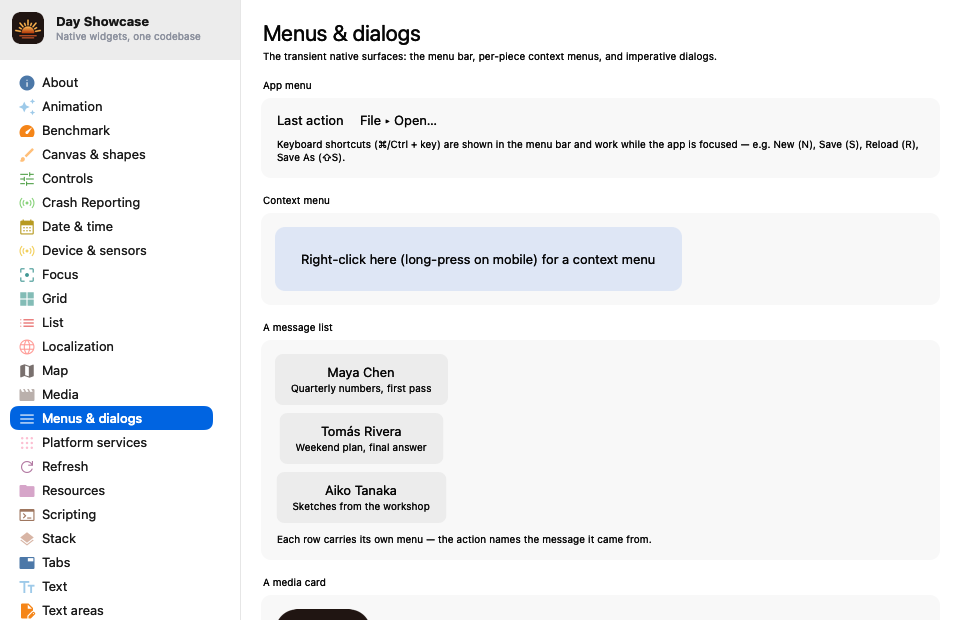This screenshot has height=620, width=960.
Task: Open the About page label
Action: pos(60,83)
